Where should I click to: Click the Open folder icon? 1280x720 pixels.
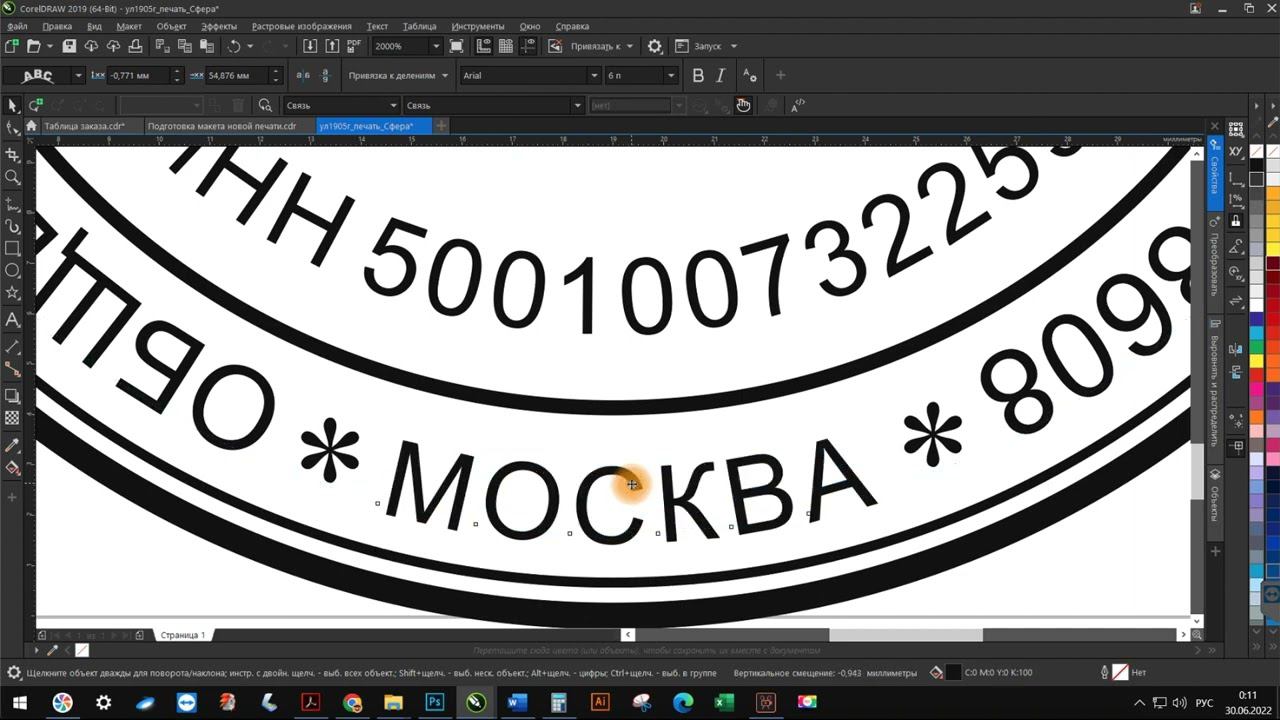point(33,46)
